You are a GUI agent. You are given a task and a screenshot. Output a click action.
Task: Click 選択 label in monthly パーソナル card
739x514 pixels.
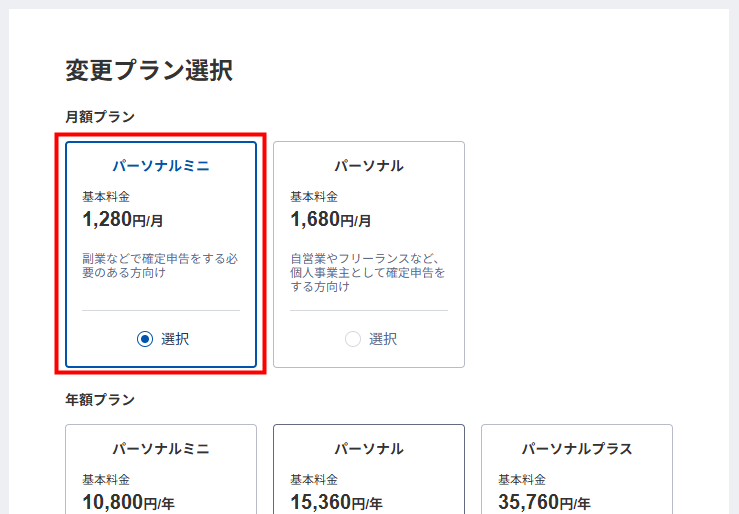point(383,339)
